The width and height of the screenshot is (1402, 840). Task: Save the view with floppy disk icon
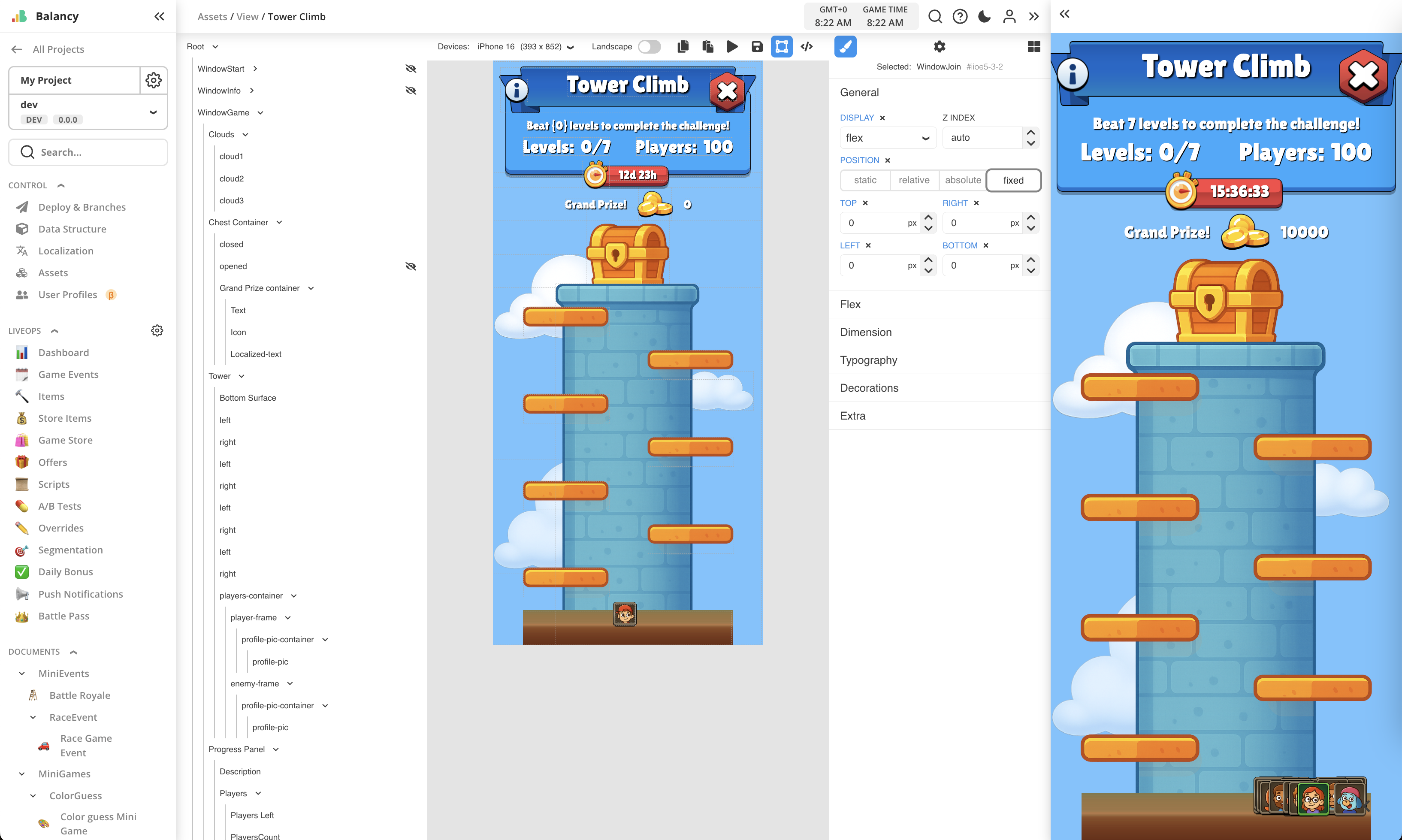(x=757, y=46)
